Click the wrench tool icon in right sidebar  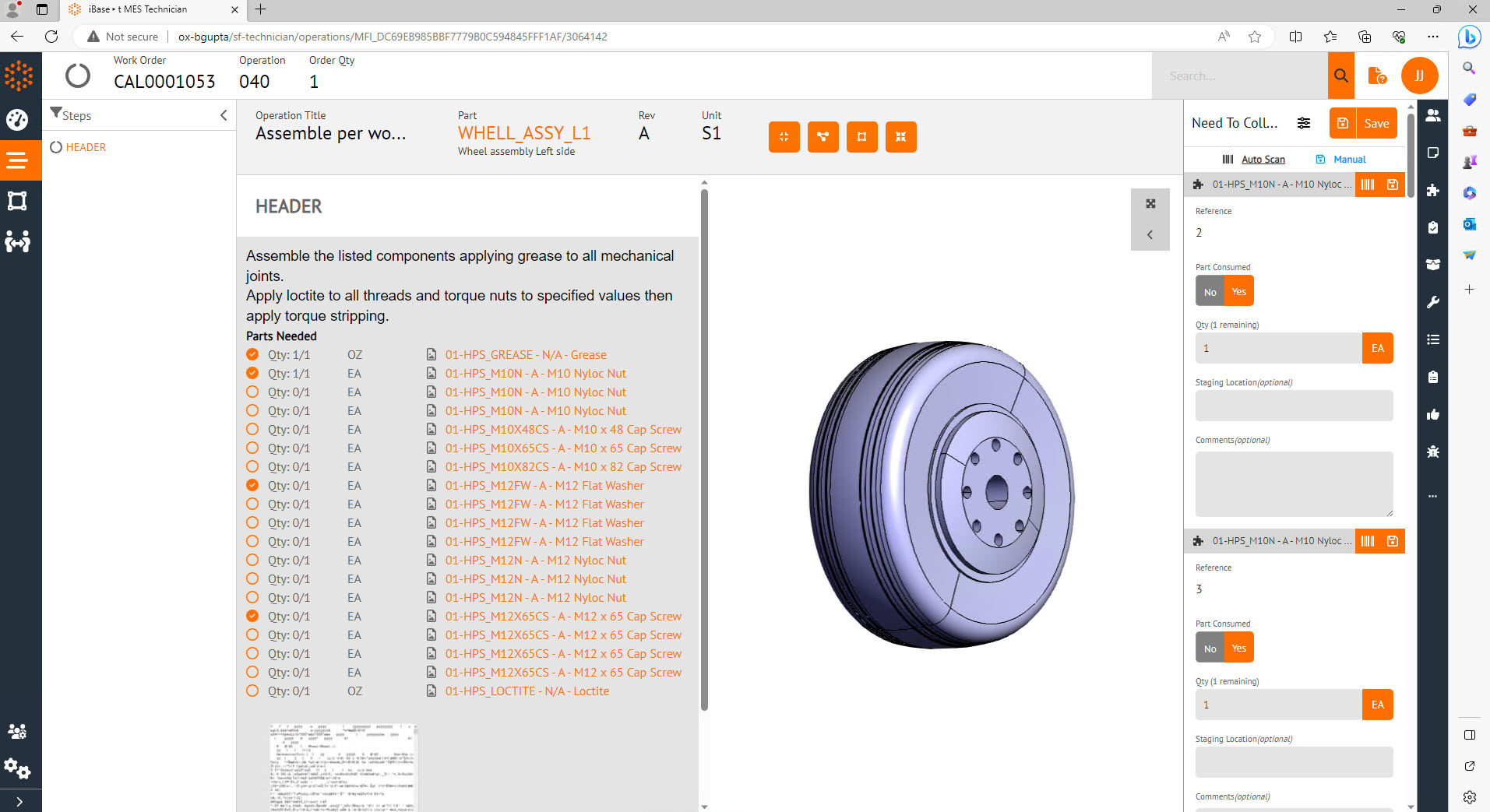[1432, 302]
